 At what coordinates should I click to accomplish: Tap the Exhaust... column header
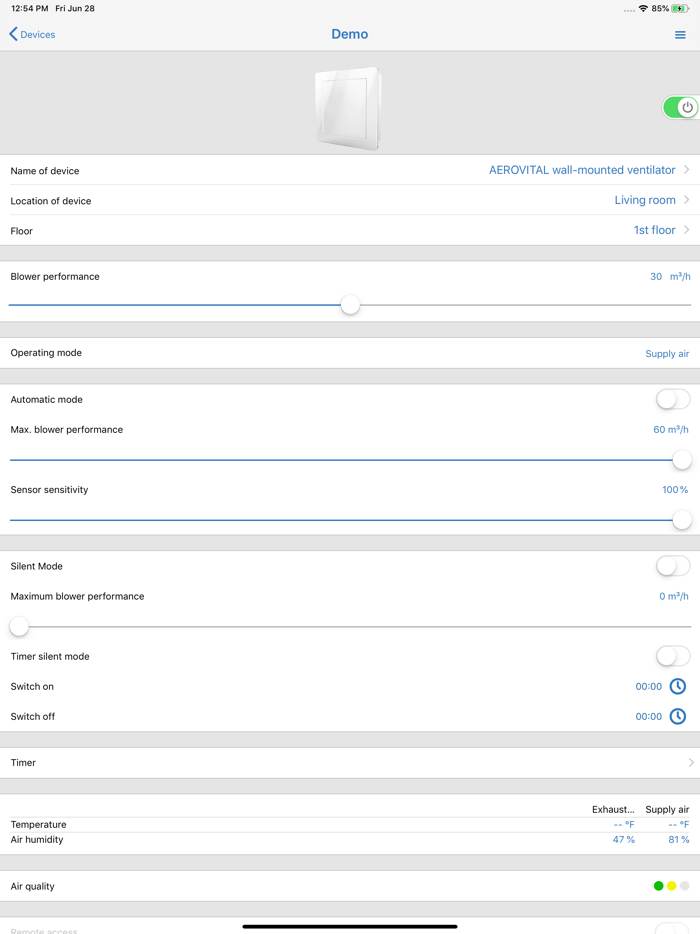[613, 810]
